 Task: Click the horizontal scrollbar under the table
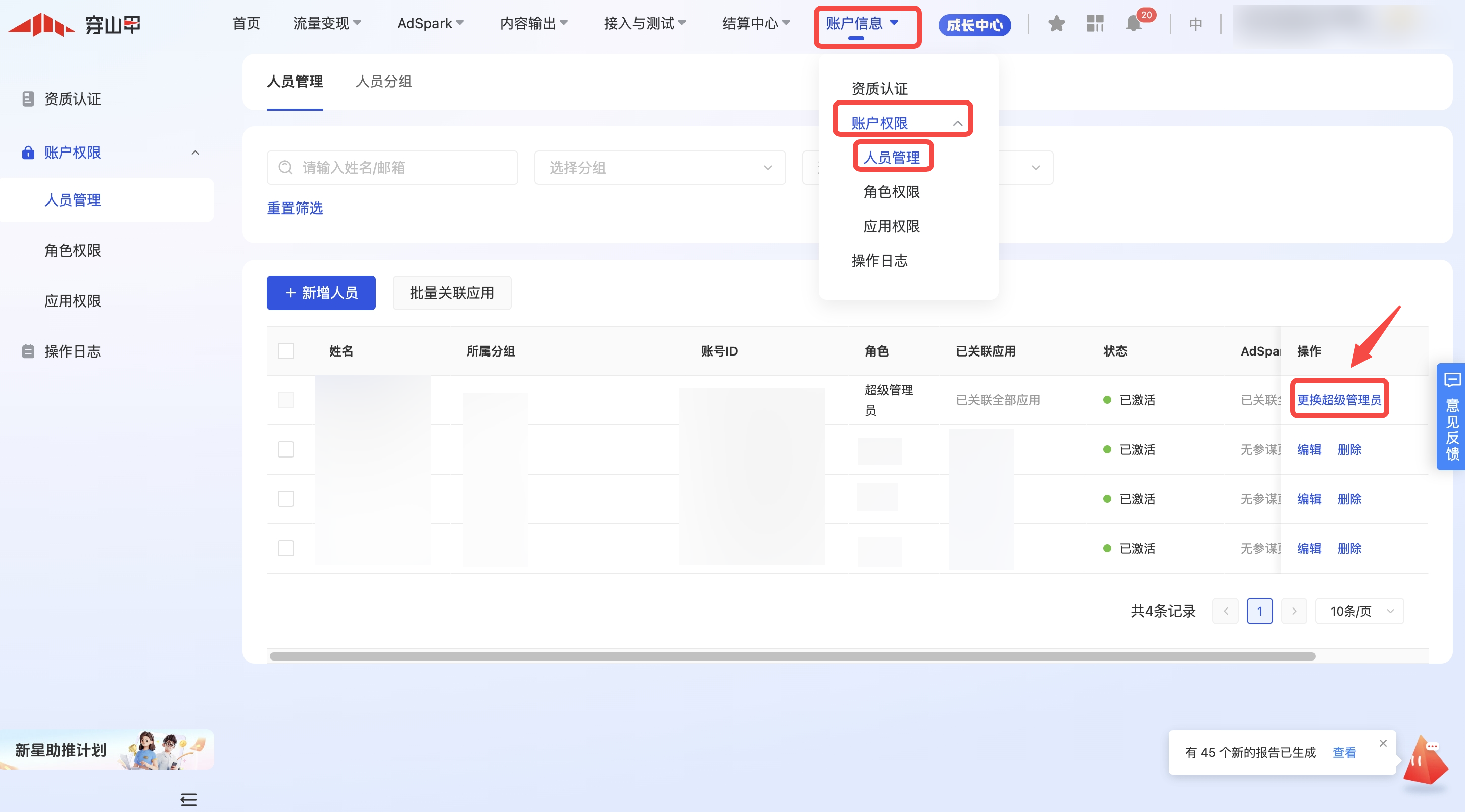click(x=792, y=656)
